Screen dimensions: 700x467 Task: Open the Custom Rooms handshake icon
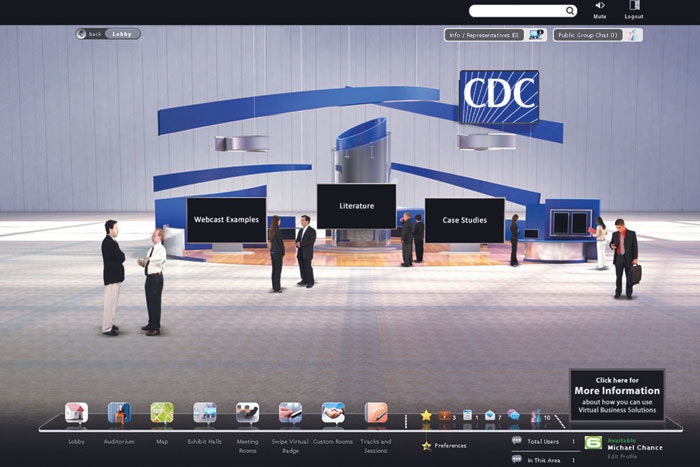(x=333, y=413)
